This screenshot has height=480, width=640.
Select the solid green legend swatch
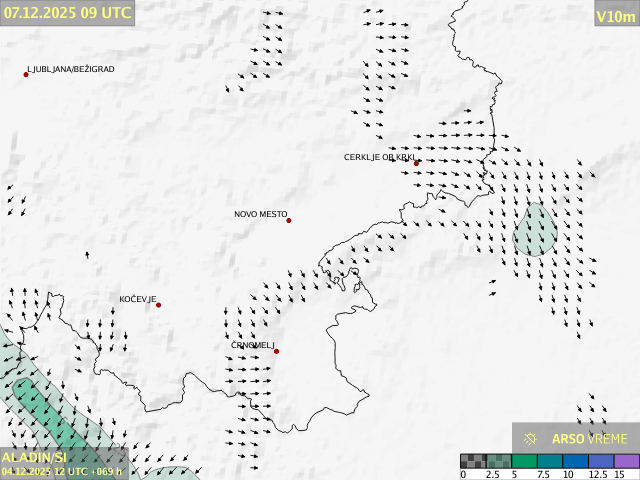[x=524, y=461]
